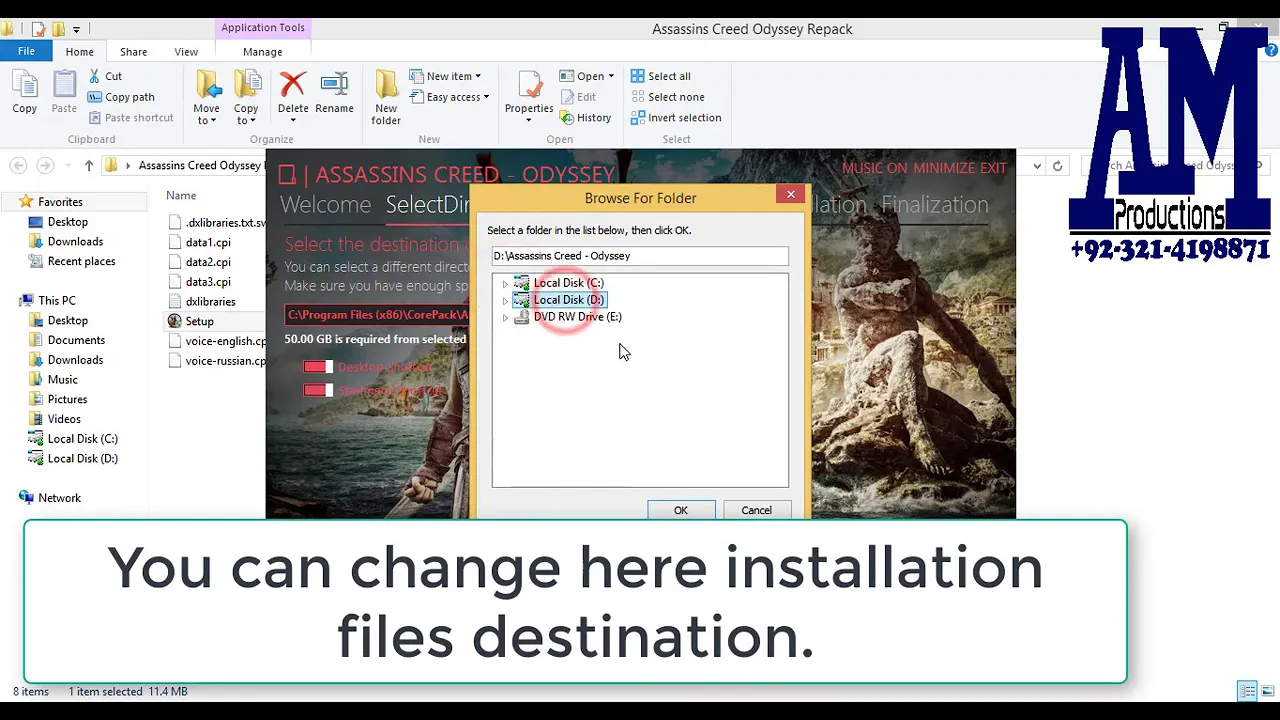Select Videos under This PC
The image size is (1280, 720).
[64, 419]
